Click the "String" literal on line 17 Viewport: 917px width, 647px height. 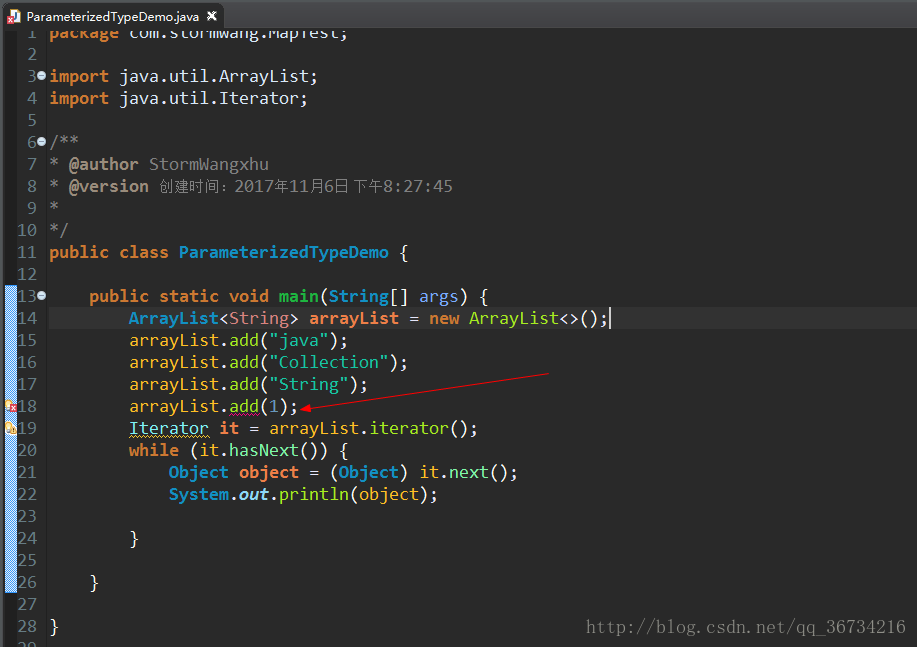coord(309,384)
